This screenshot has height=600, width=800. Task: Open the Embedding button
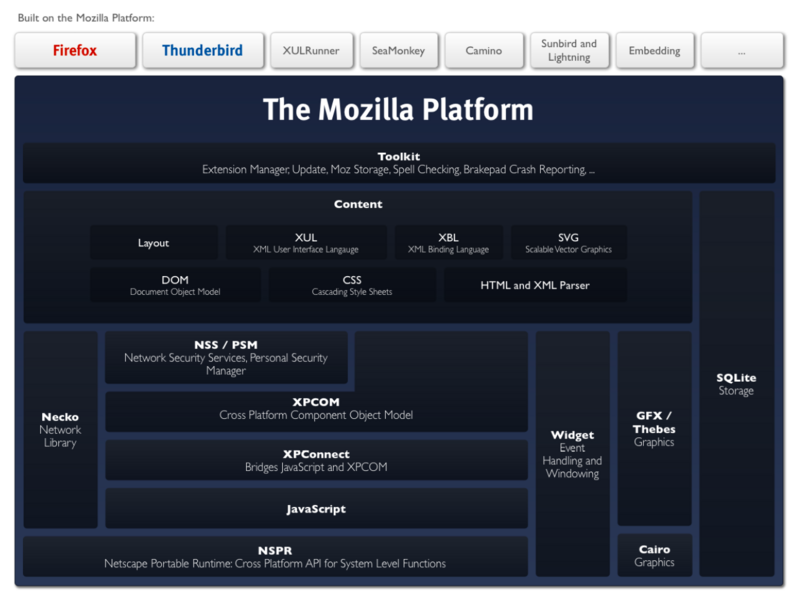click(654, 50)
